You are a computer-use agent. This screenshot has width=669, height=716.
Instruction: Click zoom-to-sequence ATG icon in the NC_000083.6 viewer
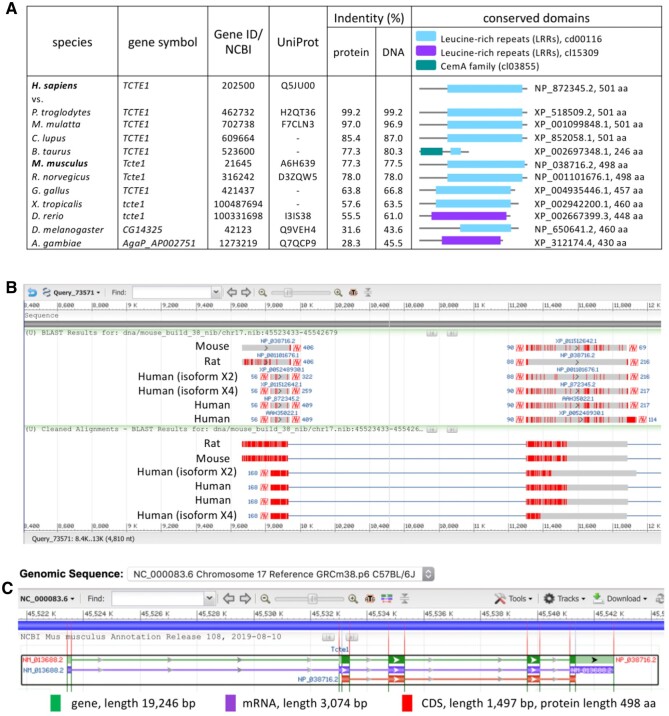tap(370, 598)
